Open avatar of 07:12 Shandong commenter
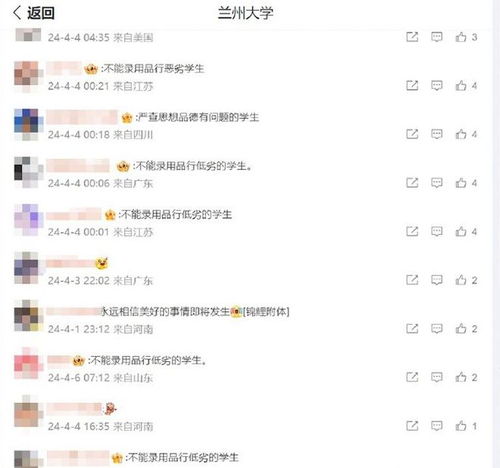Screen dimensions: 500x468 point(28,364)
